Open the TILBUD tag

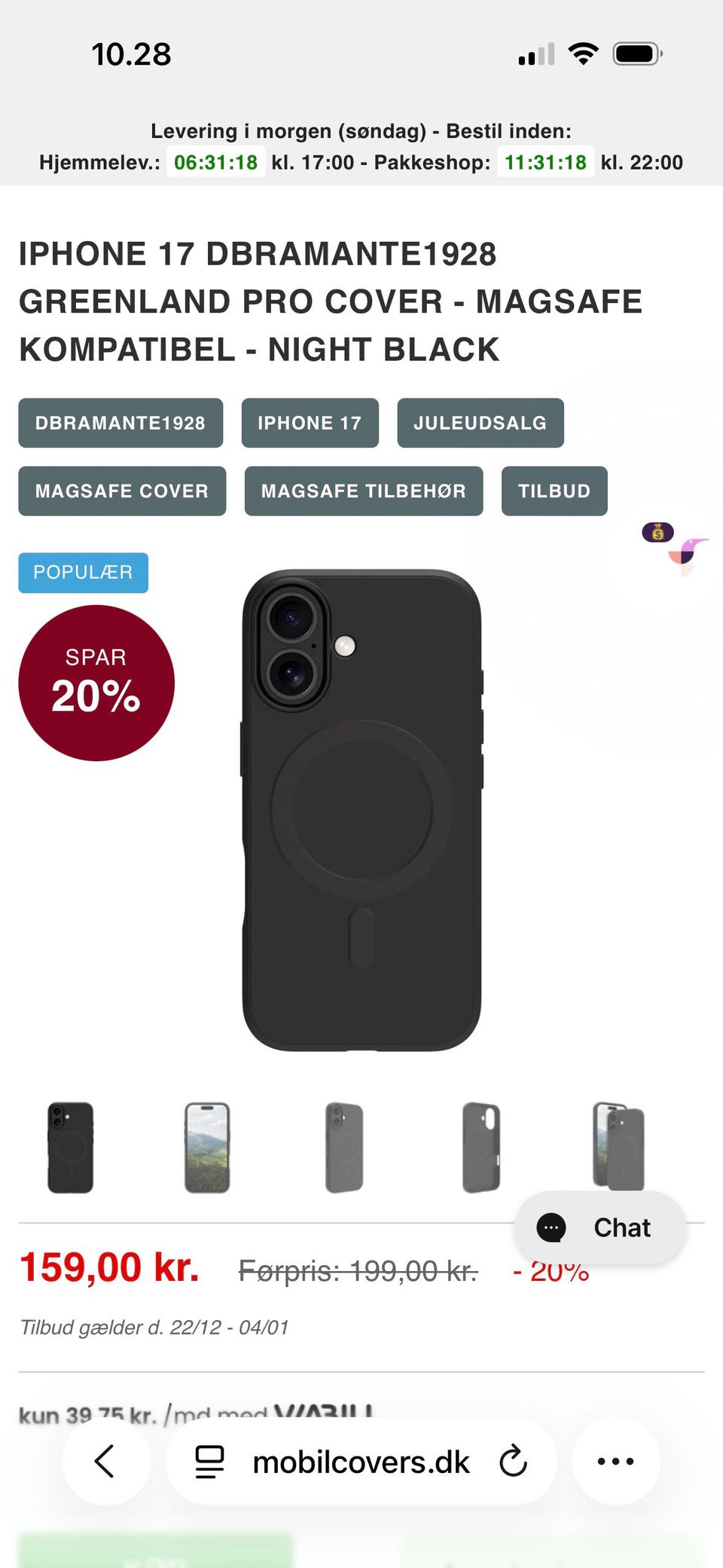pos(554,491)
